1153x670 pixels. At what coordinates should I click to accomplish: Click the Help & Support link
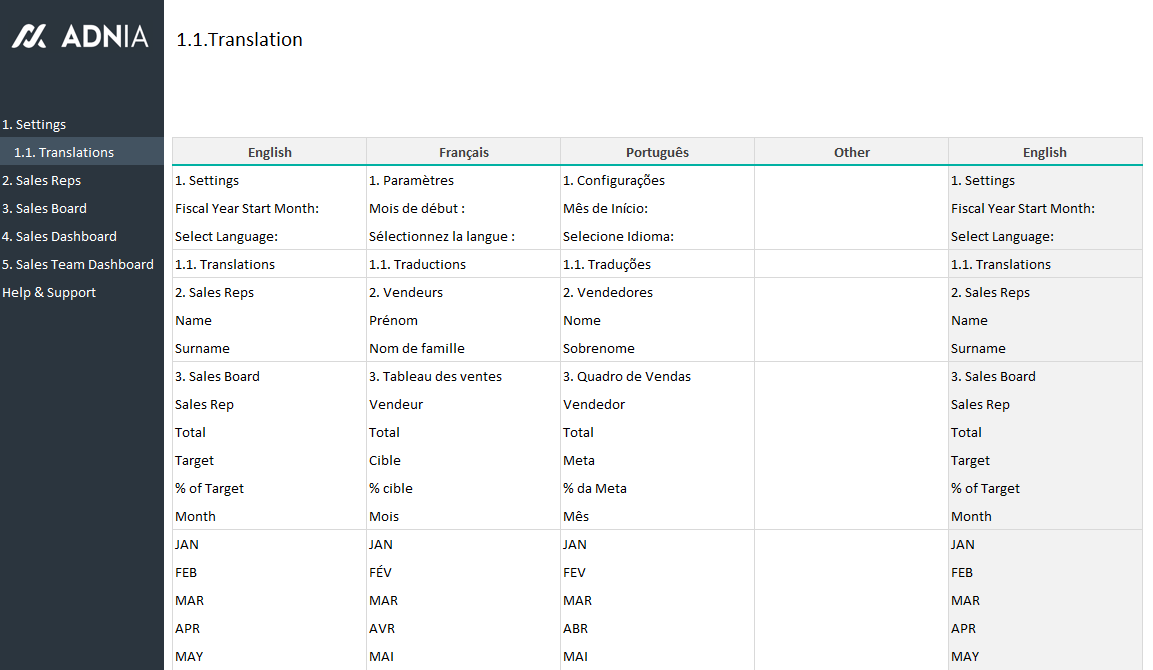point(49,293)
